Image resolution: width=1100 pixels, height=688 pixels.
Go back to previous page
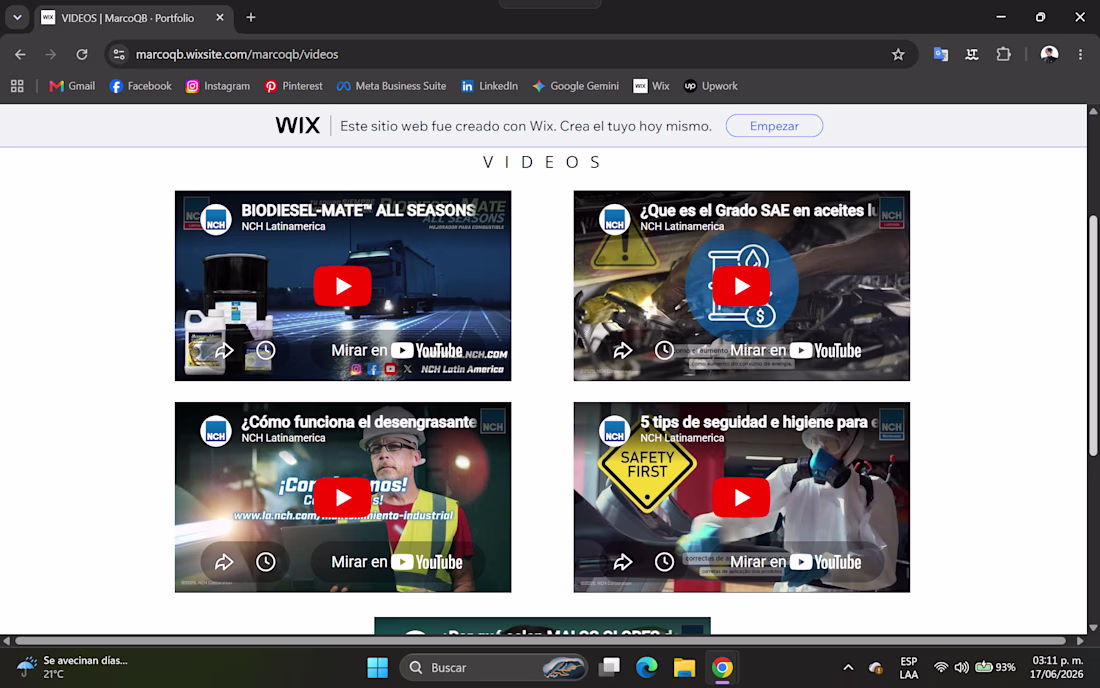coord(20,54)
